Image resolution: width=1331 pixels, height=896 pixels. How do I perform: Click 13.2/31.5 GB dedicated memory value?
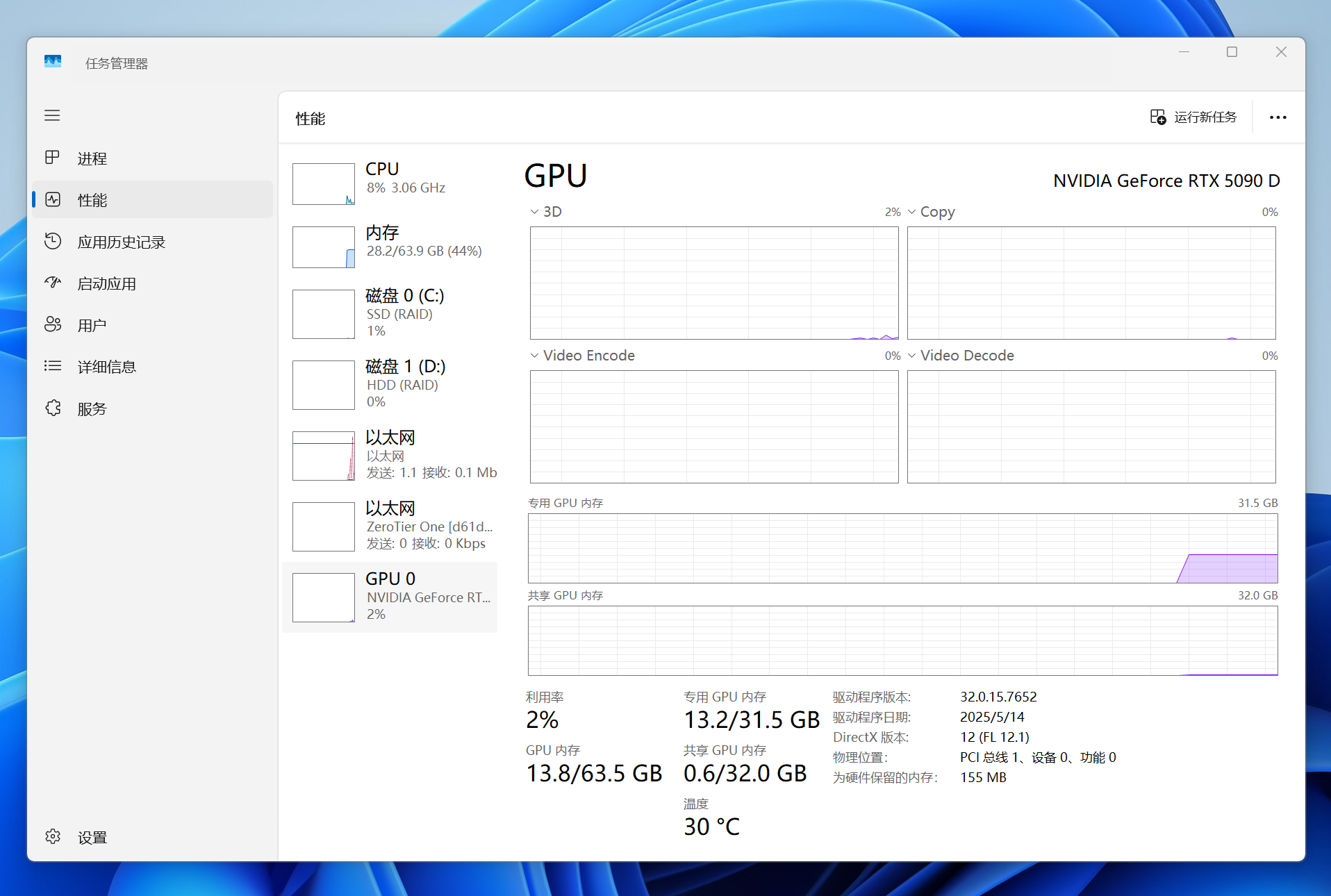pos(752,720)
